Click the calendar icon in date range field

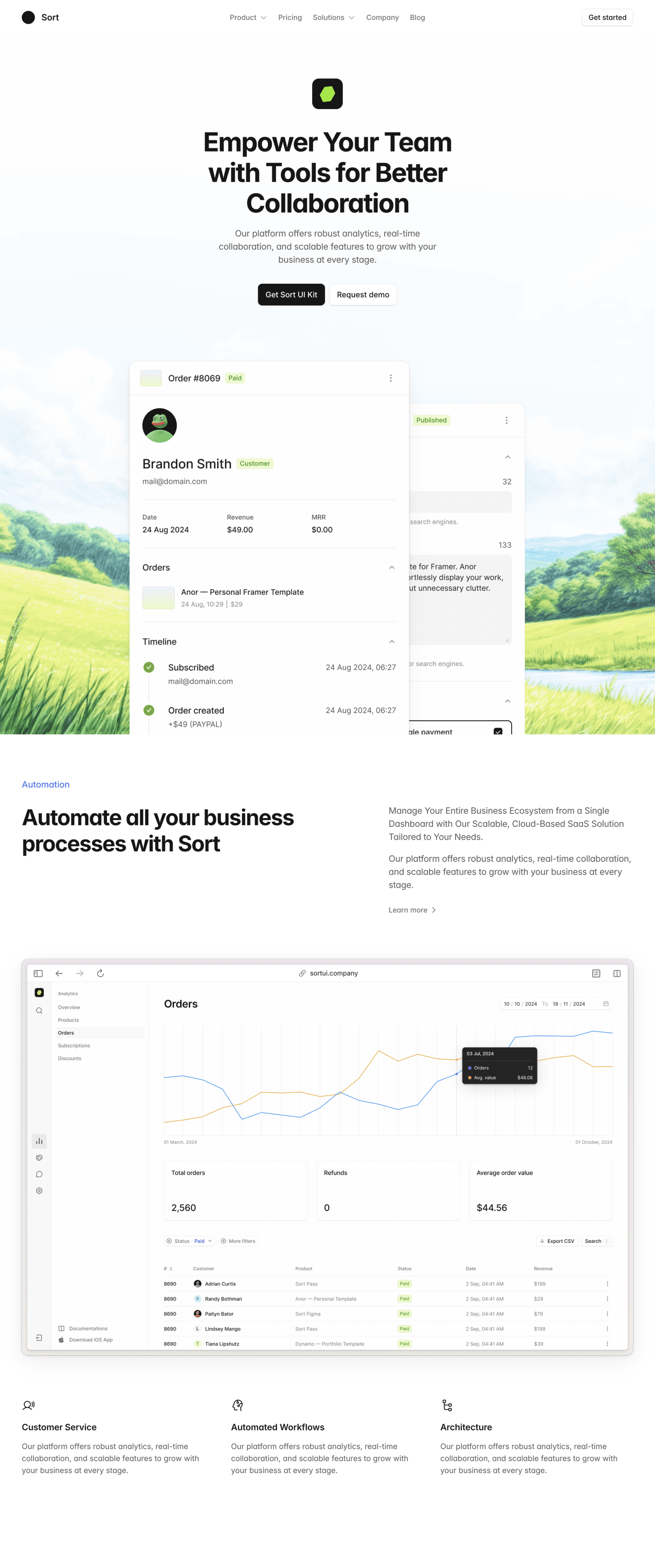point(606,1004)
